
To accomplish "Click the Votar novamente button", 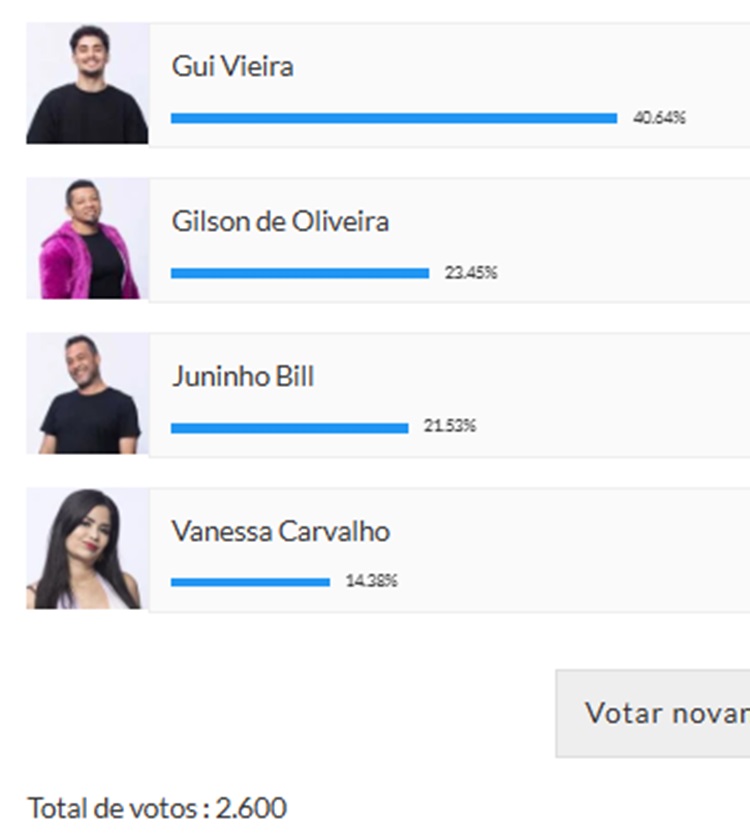I will 653,713.
